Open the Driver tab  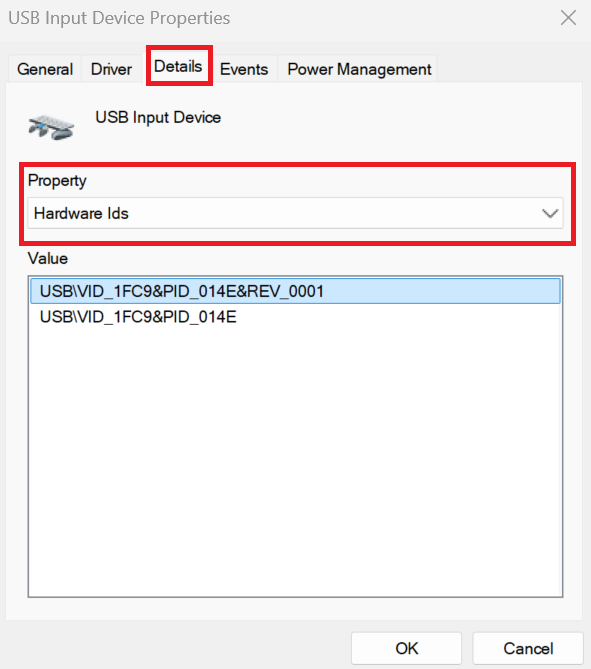(x=111, y=69)
